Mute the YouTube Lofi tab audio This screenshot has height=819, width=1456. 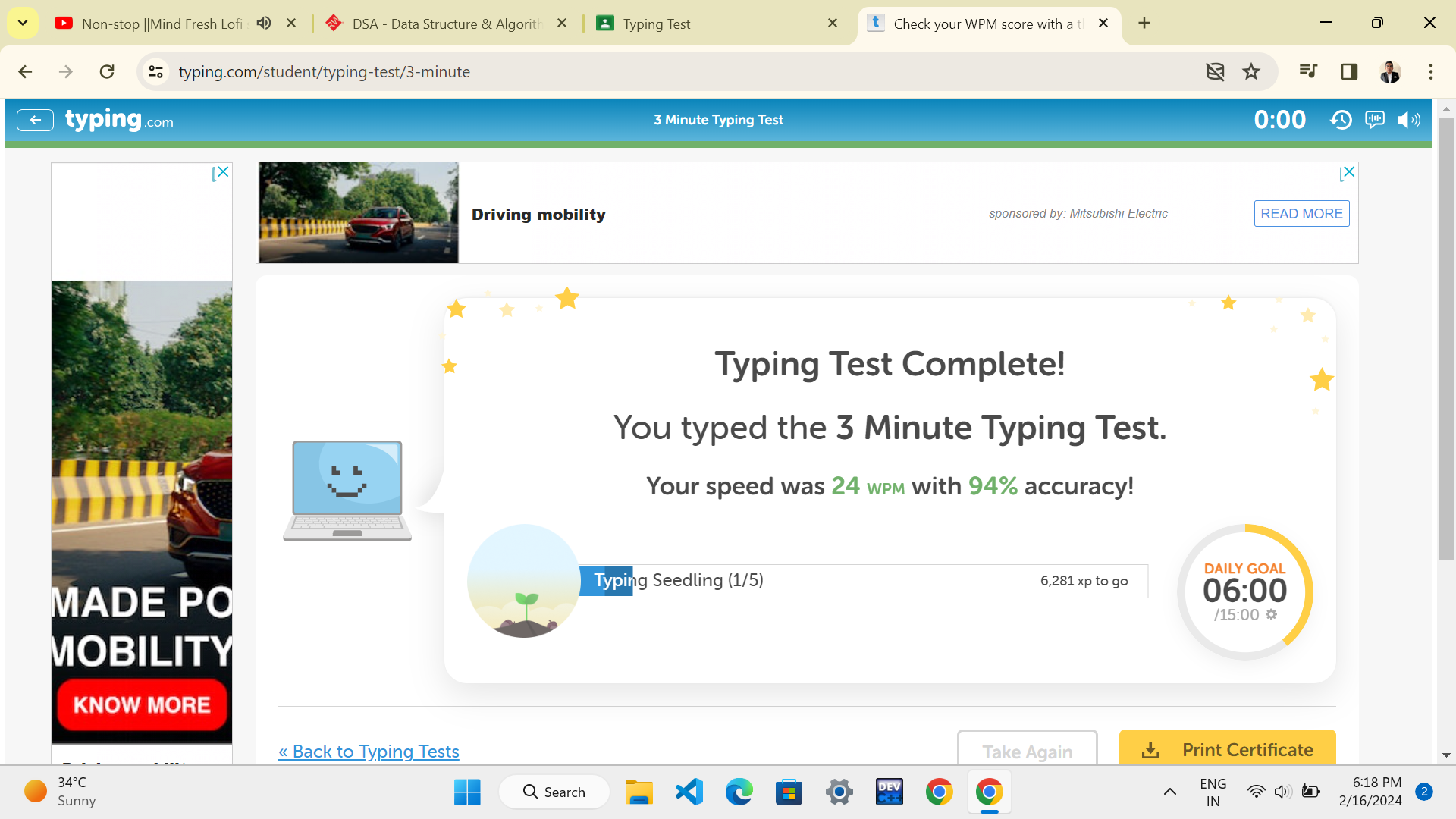click(263, 24)
